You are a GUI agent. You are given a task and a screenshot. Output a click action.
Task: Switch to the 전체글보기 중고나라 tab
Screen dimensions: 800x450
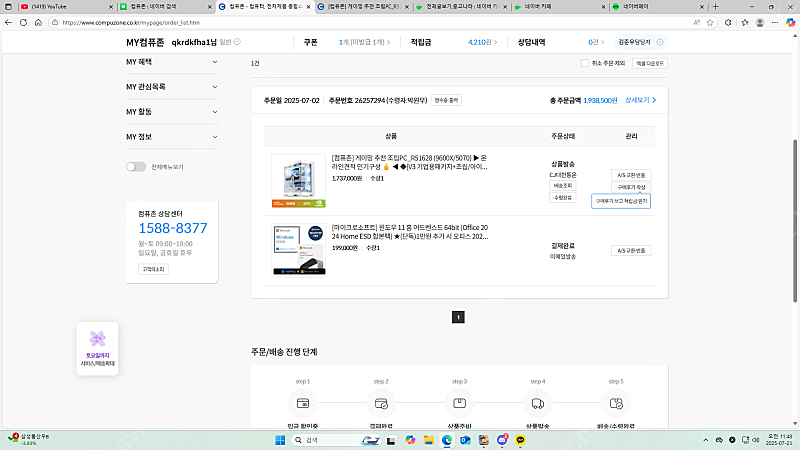coord(459,7)
